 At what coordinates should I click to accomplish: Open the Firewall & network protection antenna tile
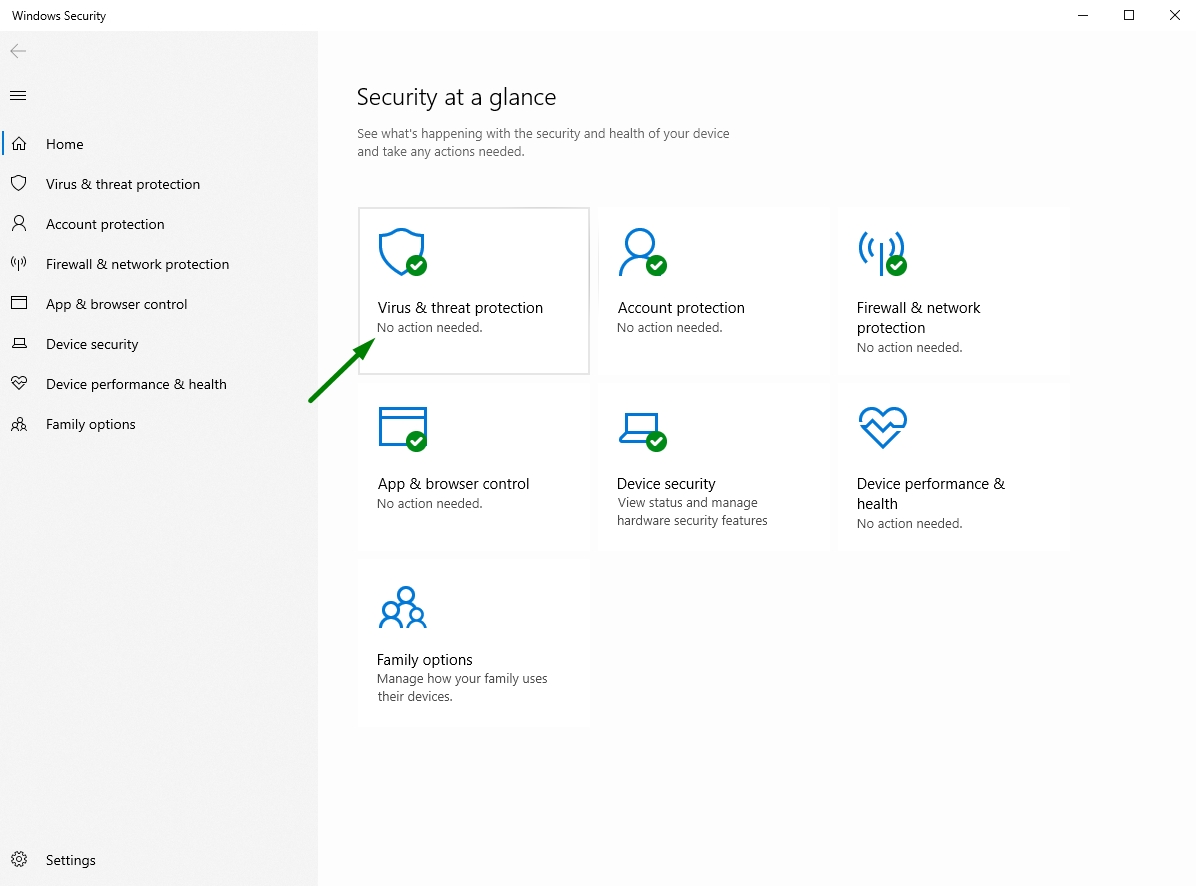click(953, 291)
